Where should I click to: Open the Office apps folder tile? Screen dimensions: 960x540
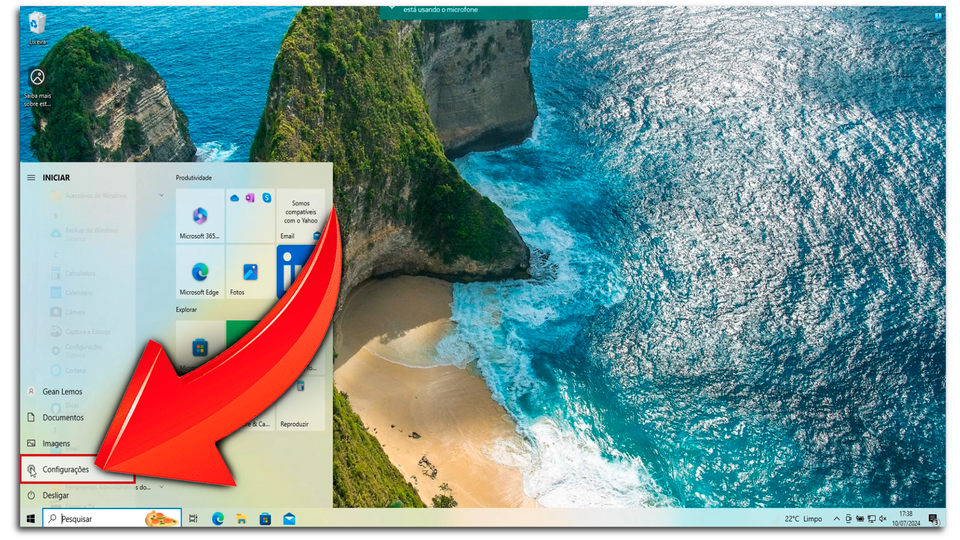pyautogui.click(x=250, y=216)
